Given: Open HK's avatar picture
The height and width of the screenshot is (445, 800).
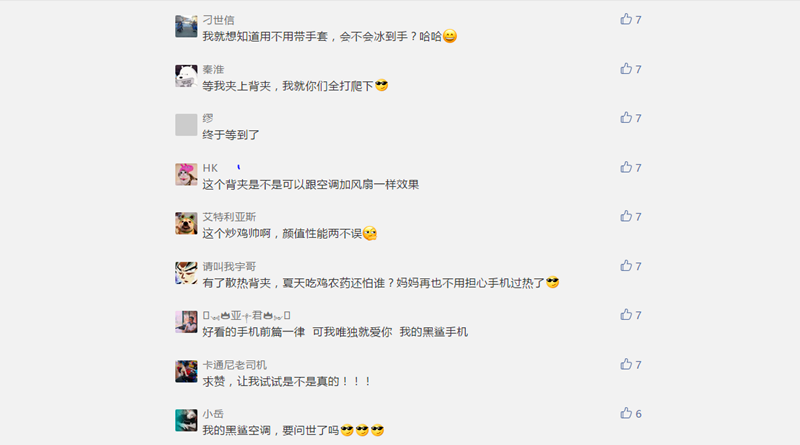Looking at the screenshot, I should click(x=186, y=175).
